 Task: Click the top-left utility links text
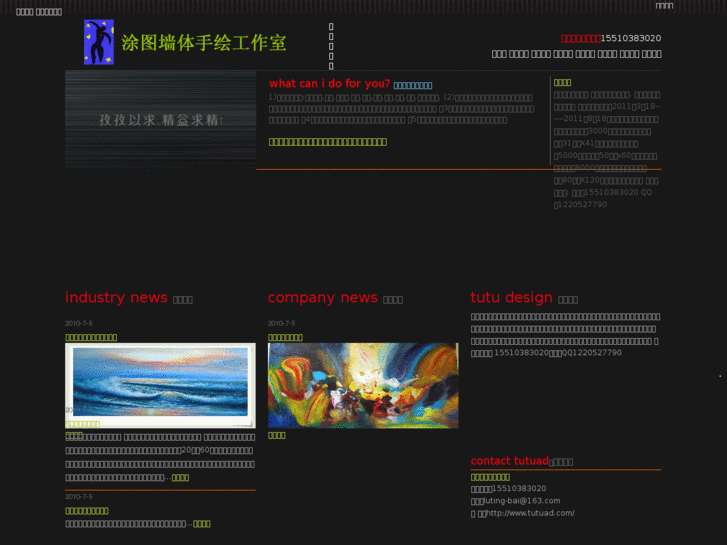tap(39, 12)
